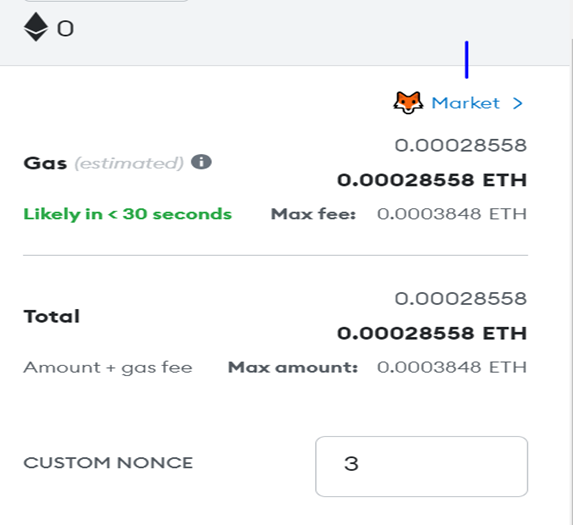This screenshot has height=525, width=573.
Task: Click the Max fee label
Action: pos(313,214)
